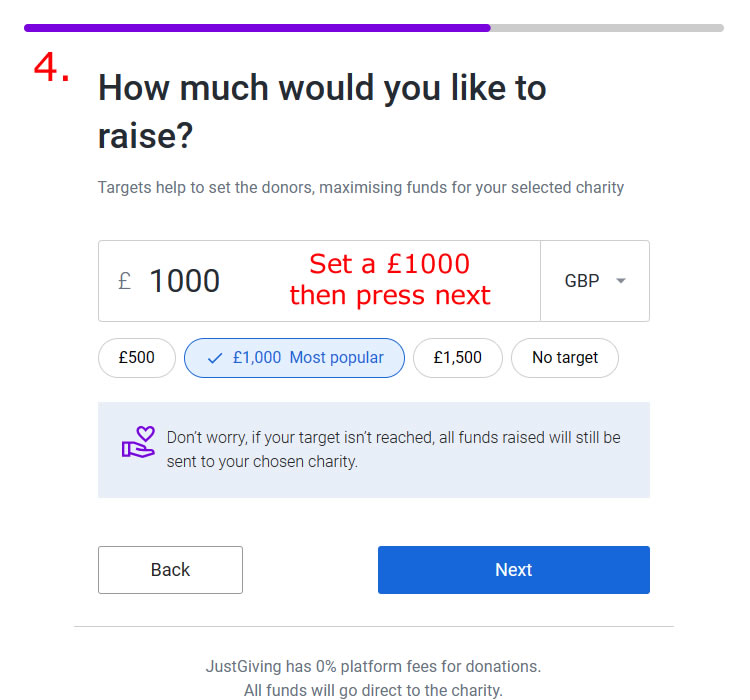Screen dimensions: 750x700
Task: Choose the No target option
Action: point(565,358)
